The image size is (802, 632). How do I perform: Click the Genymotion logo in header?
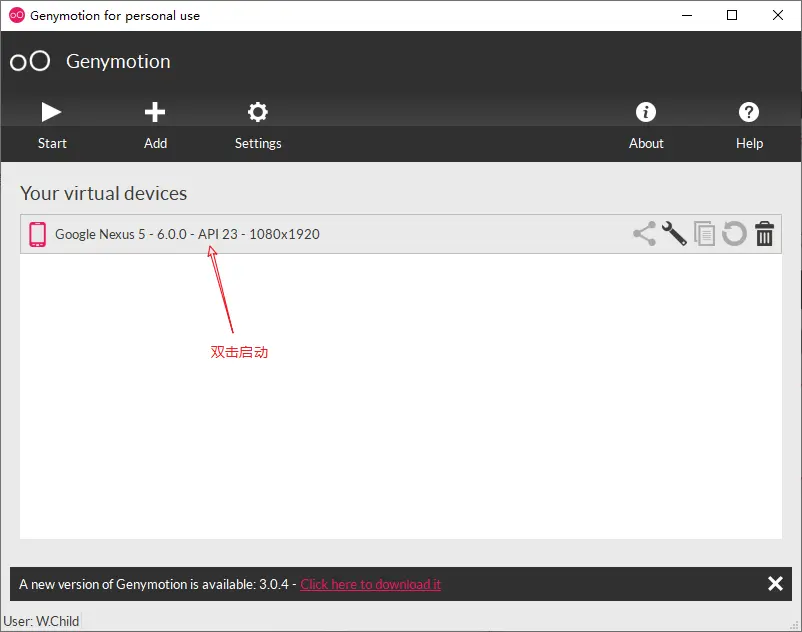tap(30, 61)
